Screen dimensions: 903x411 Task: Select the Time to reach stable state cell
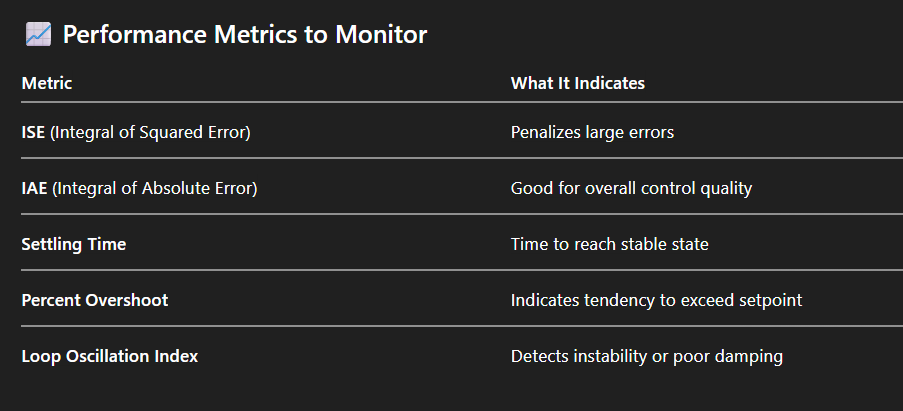(x=609, y=244)
